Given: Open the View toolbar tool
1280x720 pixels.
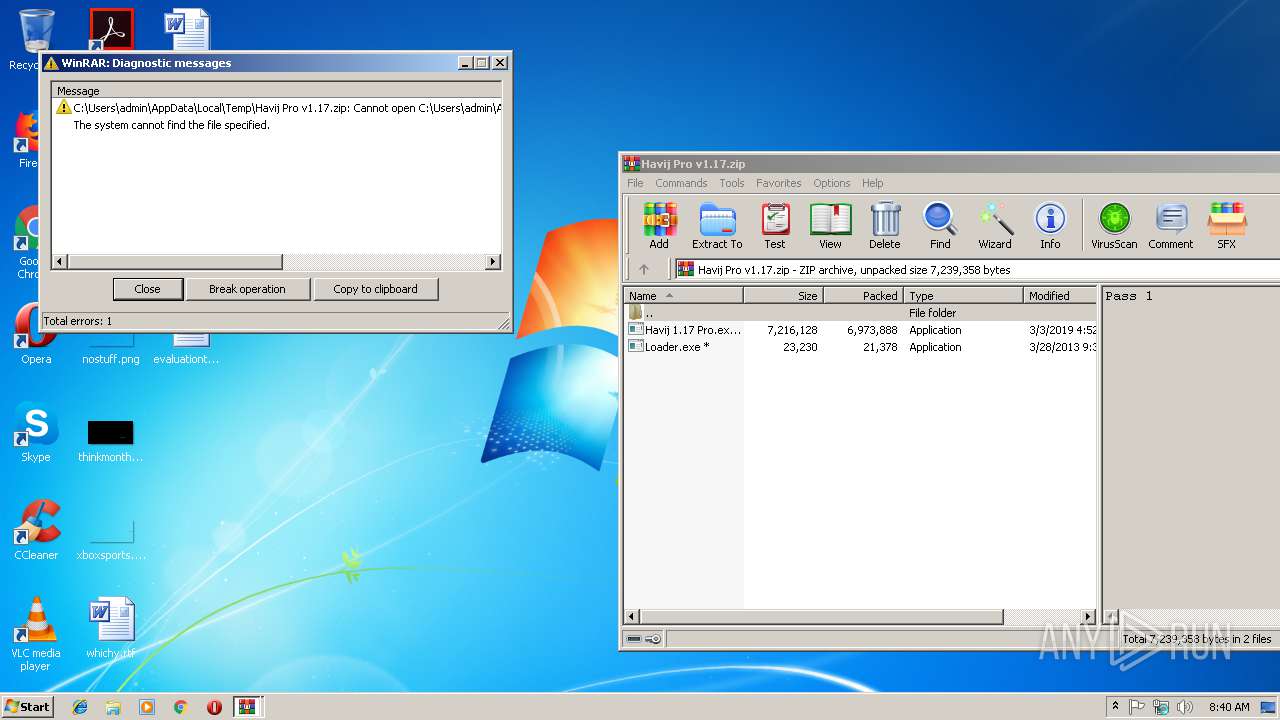Looking at the screenshot, I should click(830, 225).
